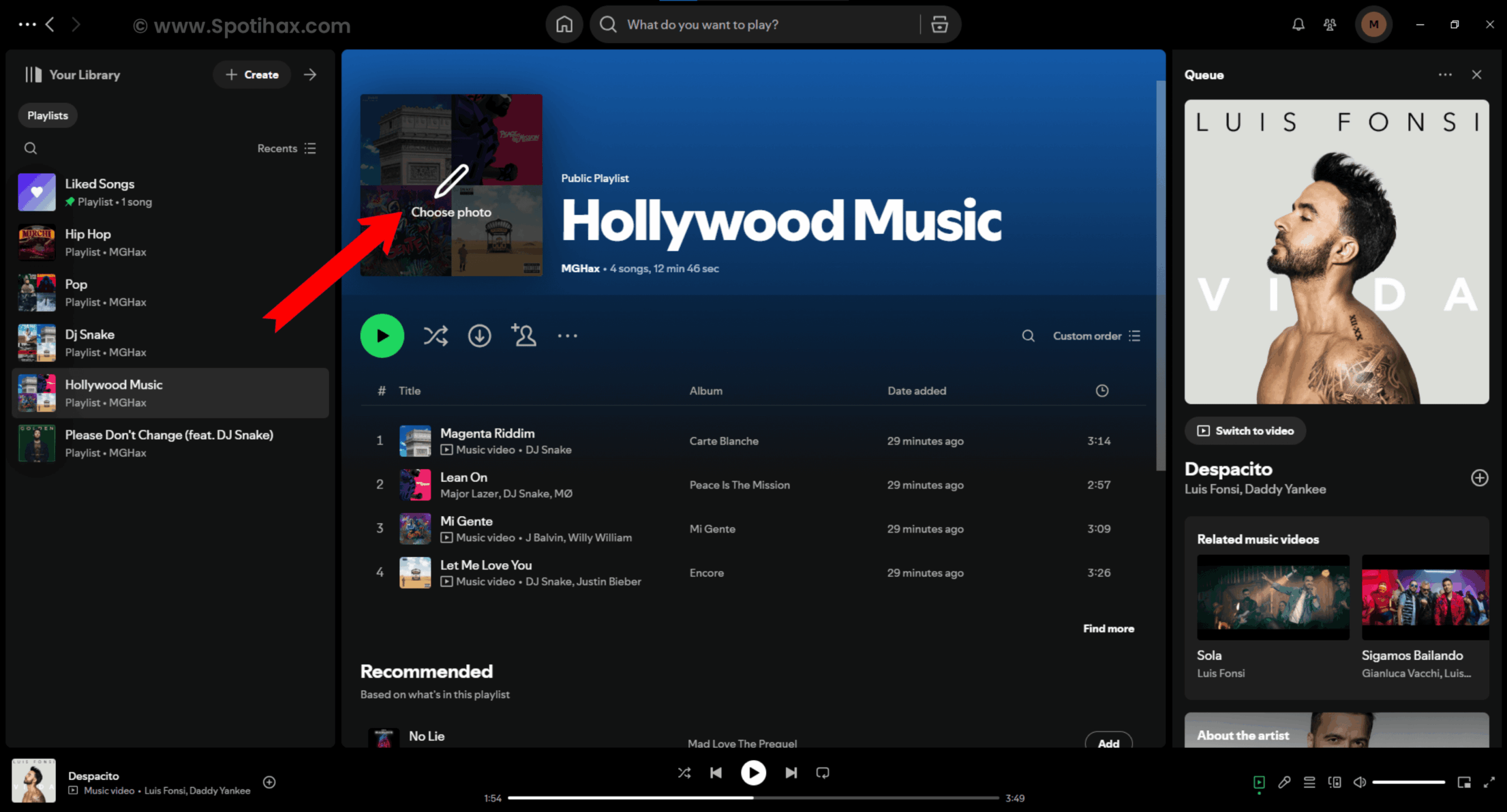Open Queue panel more options
This screenshot has height=812, width=1507.
click(1445, 75)
